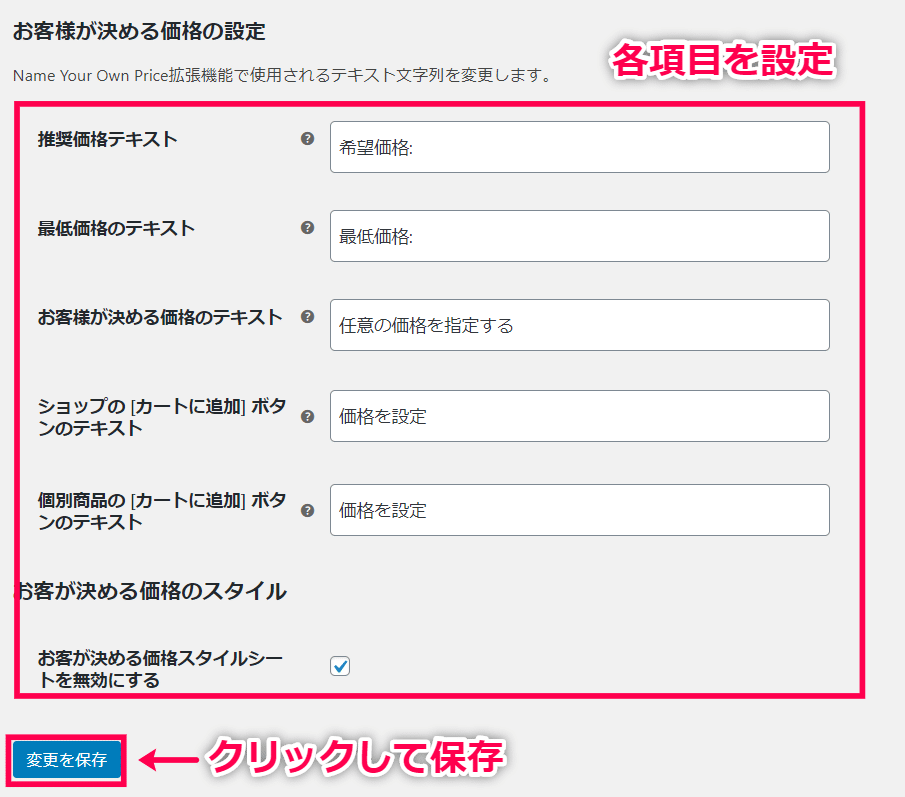Click the shop add-to-cart 価格を設定 field
The height and width of the screenshot is (797, 905).
pyautogui.click(x=579, y=416)
